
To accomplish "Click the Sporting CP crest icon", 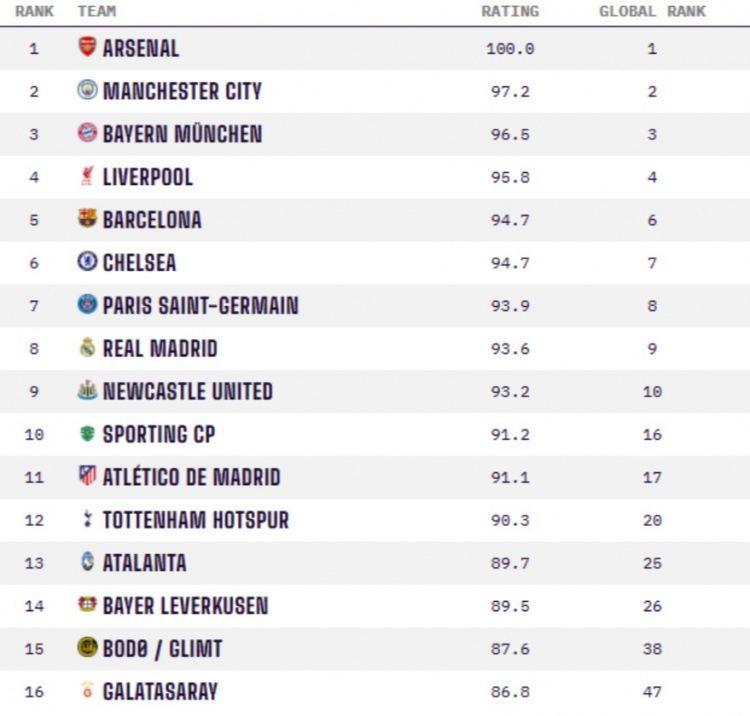I will pyautogui.click(x=87, y=434).
